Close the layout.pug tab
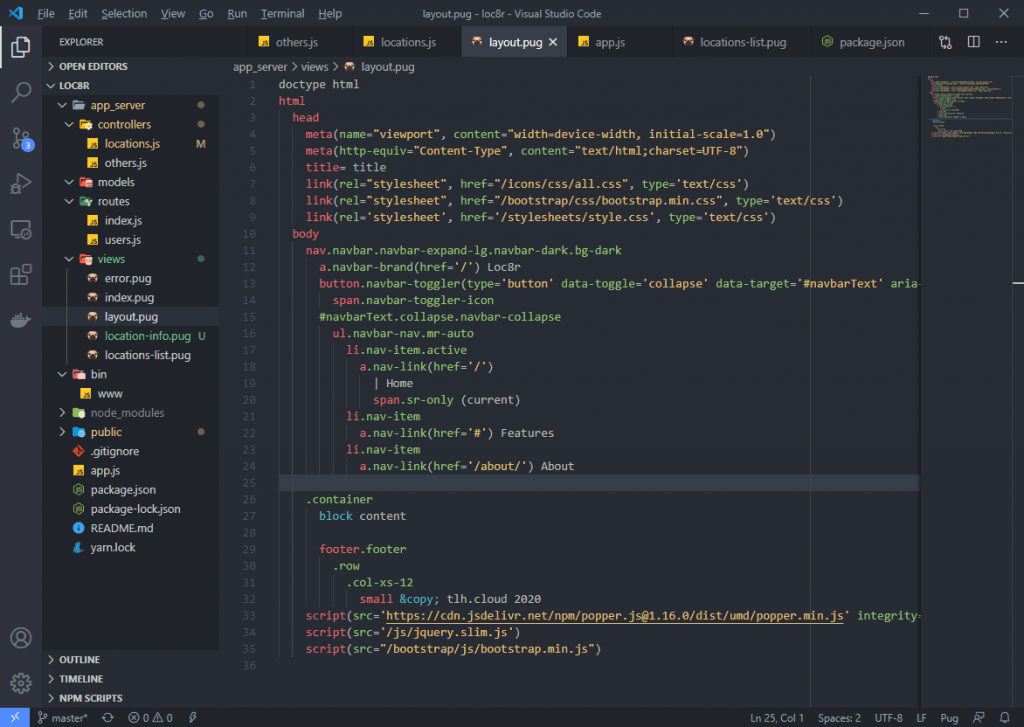 (552, 42)
